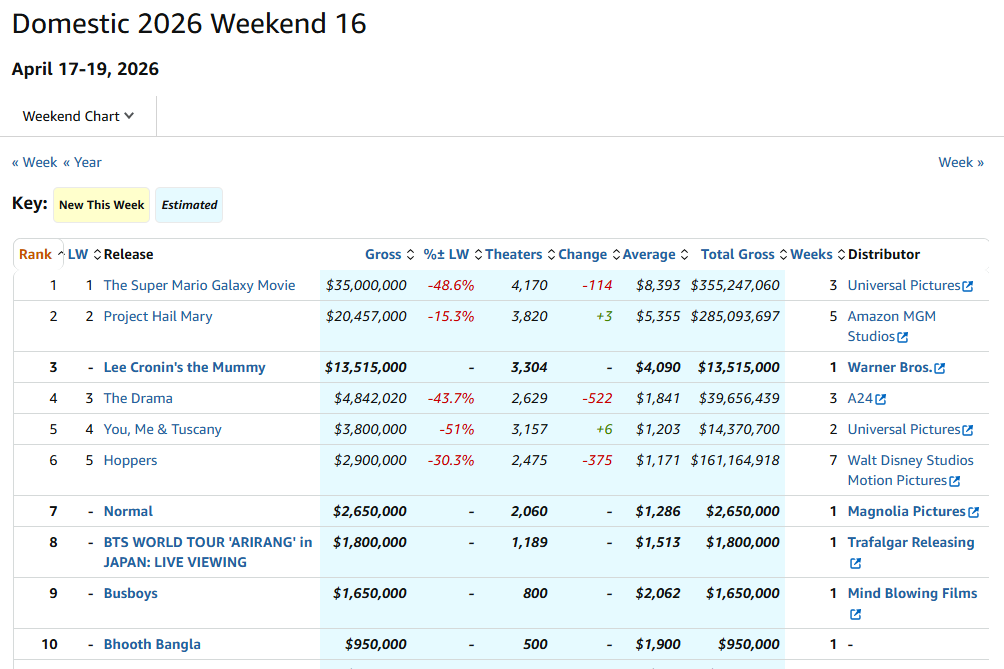Image resolution: width=1004 pixels, height=669 pixels.
Task: Open Magnolia Pictures external link icon
Action: pos(973,512)
